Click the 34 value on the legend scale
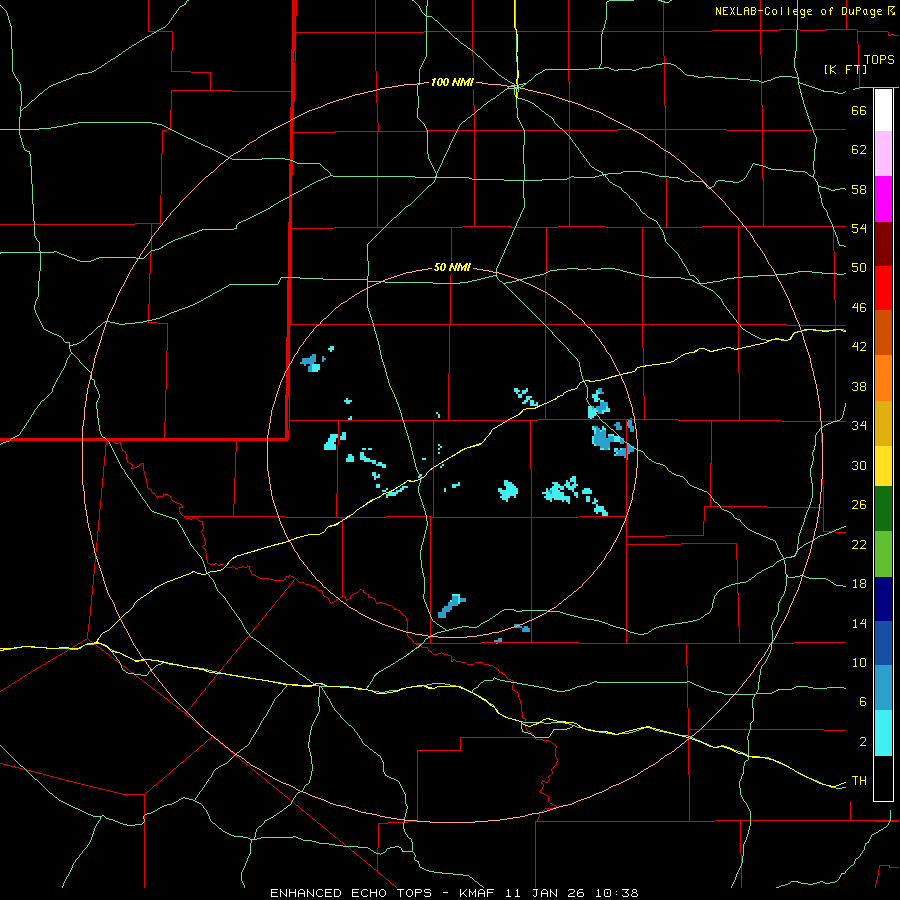900x900 pixels. tap(859, 426)
